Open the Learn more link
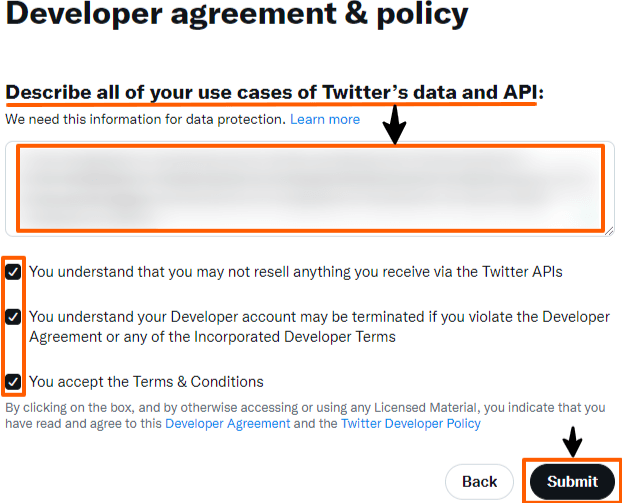This screenshot has width=622, height=503. [x=325, y=119]
